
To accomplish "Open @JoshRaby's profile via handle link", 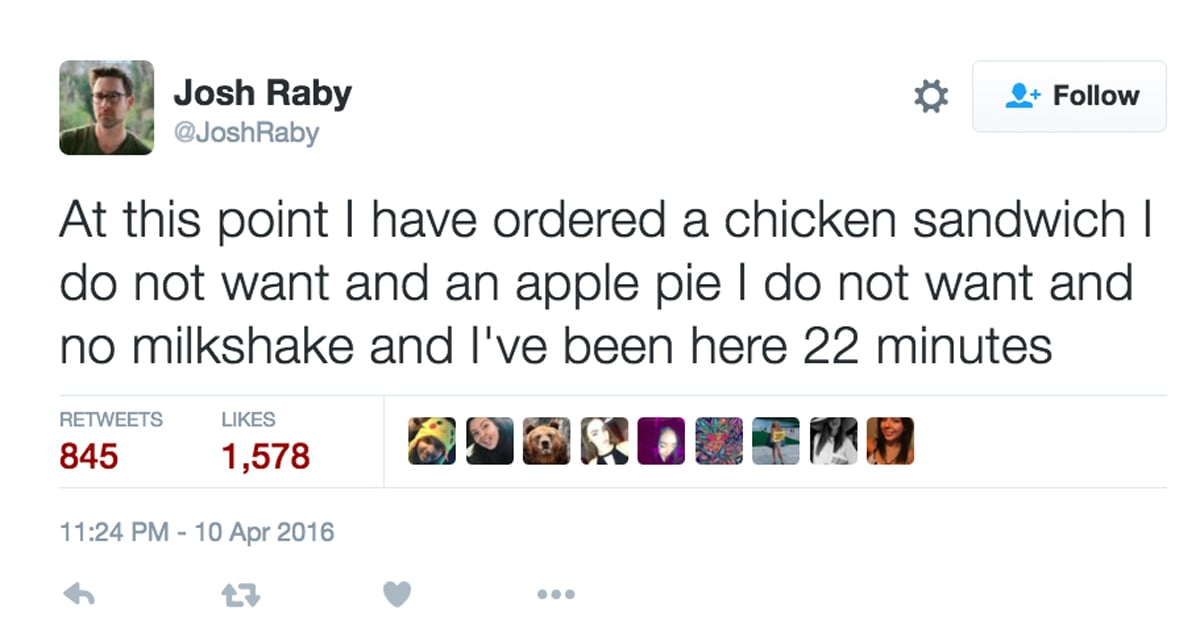I will [x=247, y=131].
